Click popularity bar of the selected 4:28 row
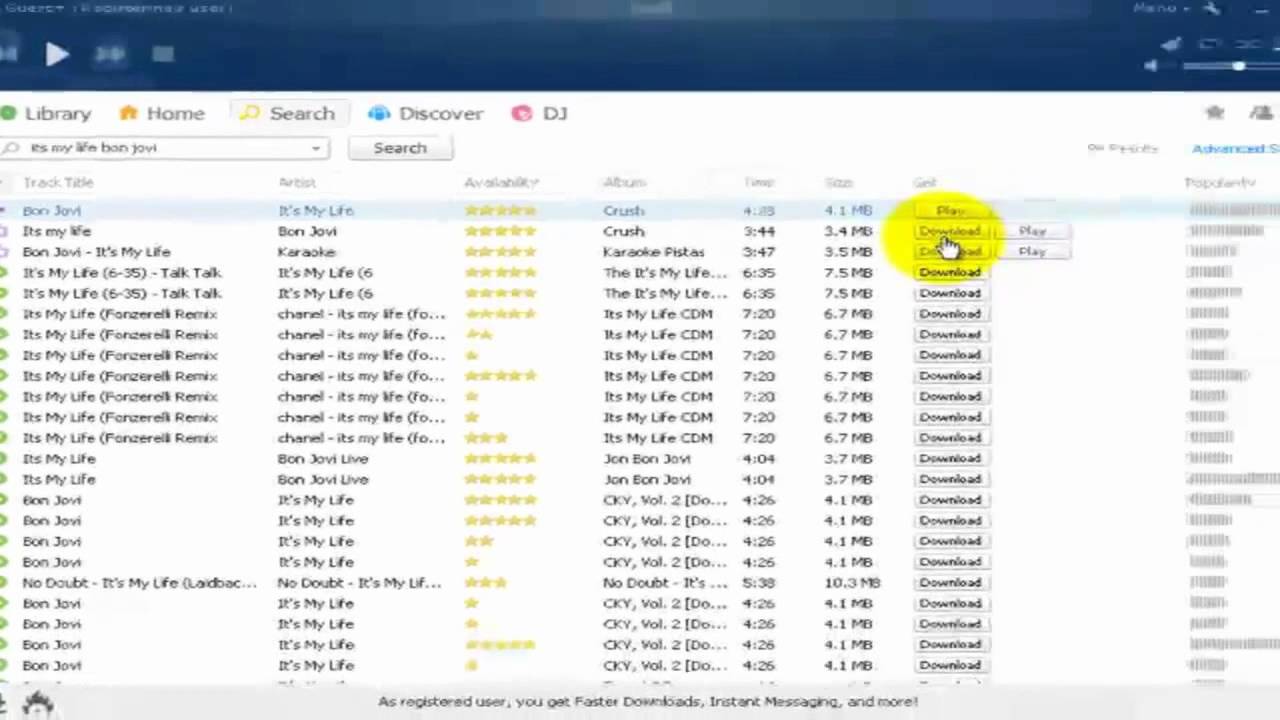The width and height of the screenshot is (1280, 720). pyautogui.click(x=1233, y=211)
